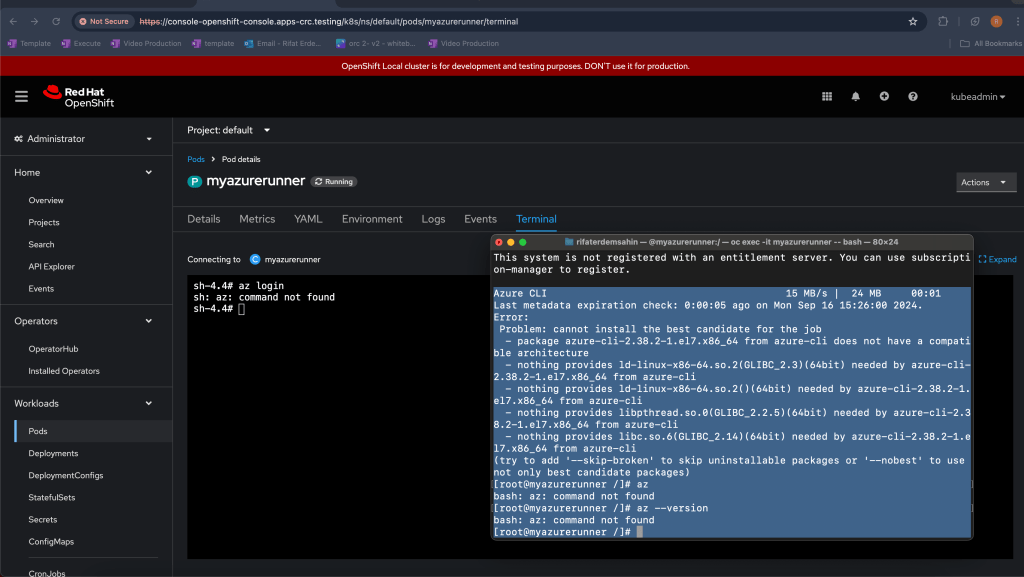Image resolution: width=1024 pixels, height=577 pixels.
Task: Click the plus import YAML icon
Action: point(884,97)
